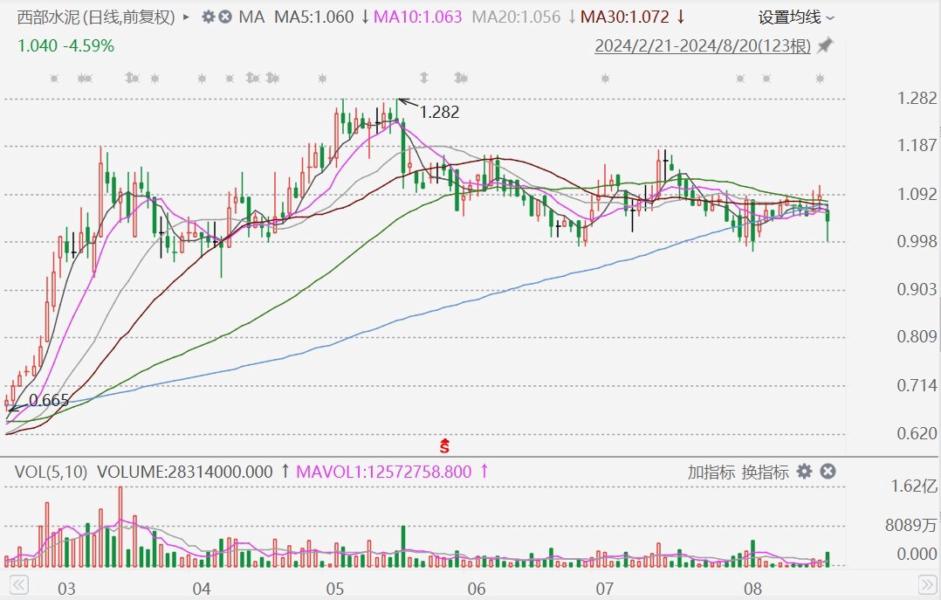Click the 8089万 volume axis label
941x600 pixels.
(x=911, y=526)
